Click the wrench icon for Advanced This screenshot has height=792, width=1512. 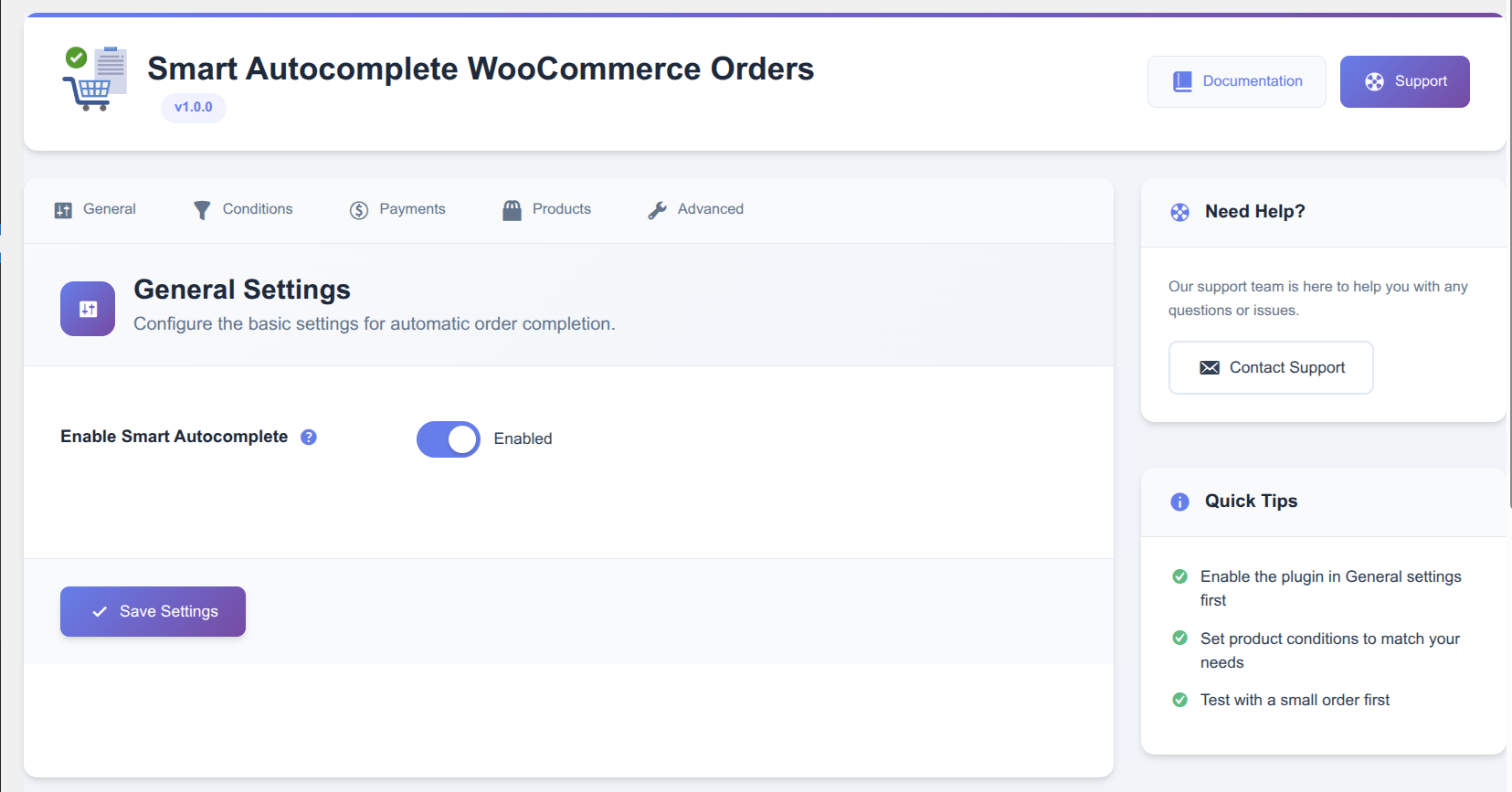(657, 210)
